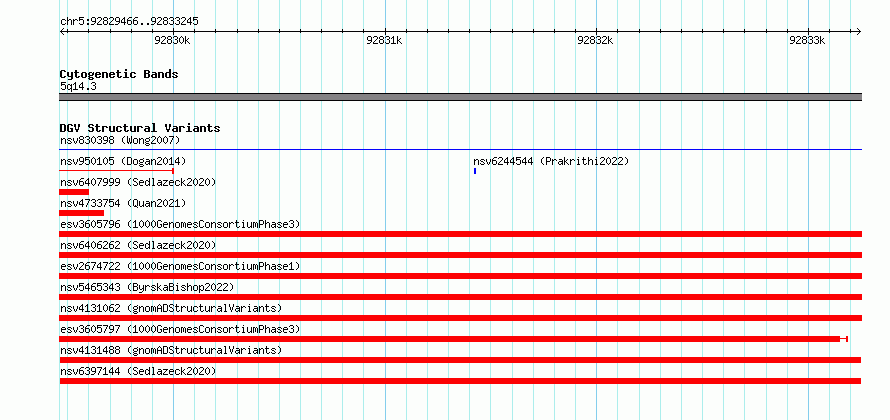Click the red nsv4131062 variant bar
The image size is (890, 420).
click(x=460, y=318)
